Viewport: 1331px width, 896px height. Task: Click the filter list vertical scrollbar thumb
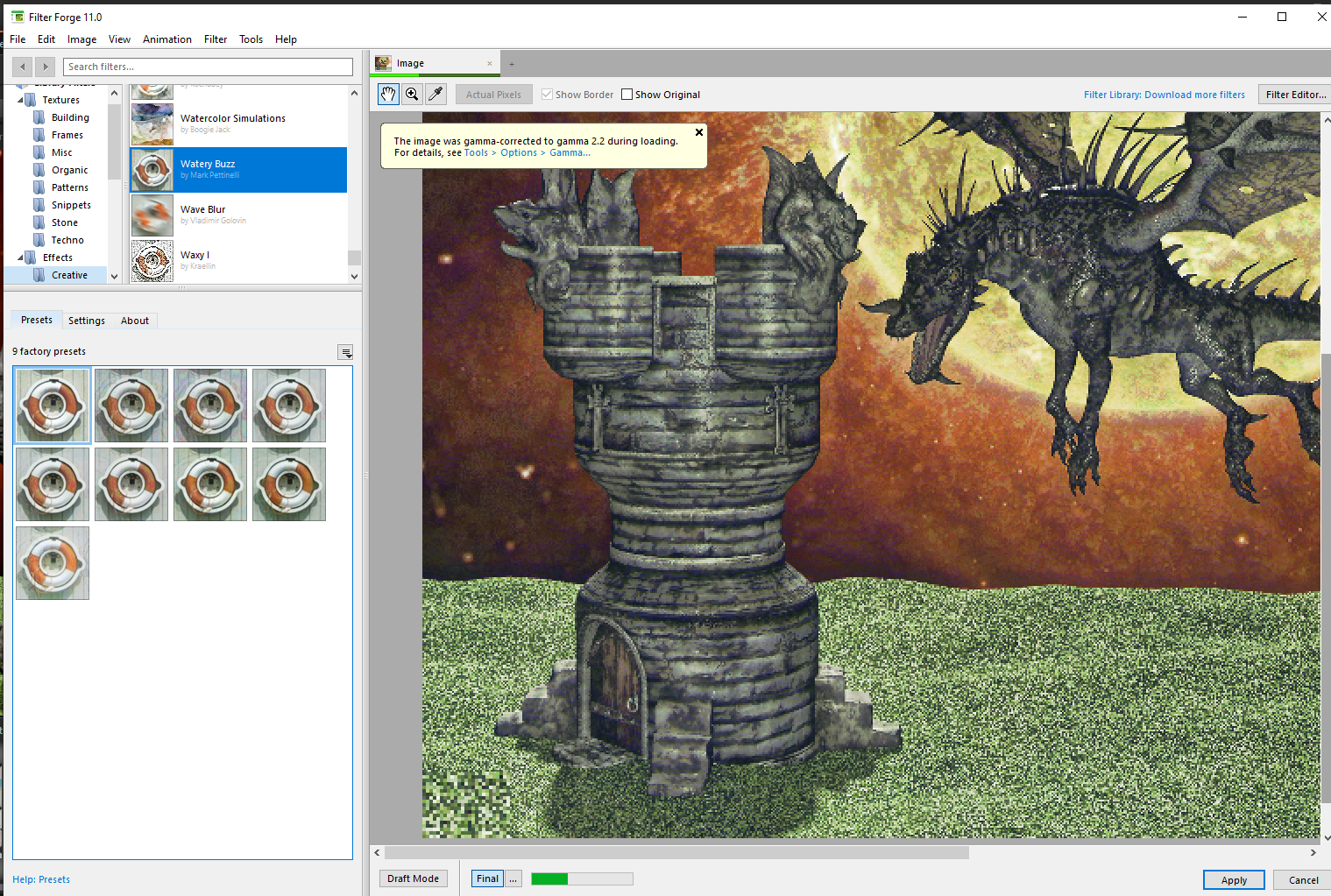[354, 258]
